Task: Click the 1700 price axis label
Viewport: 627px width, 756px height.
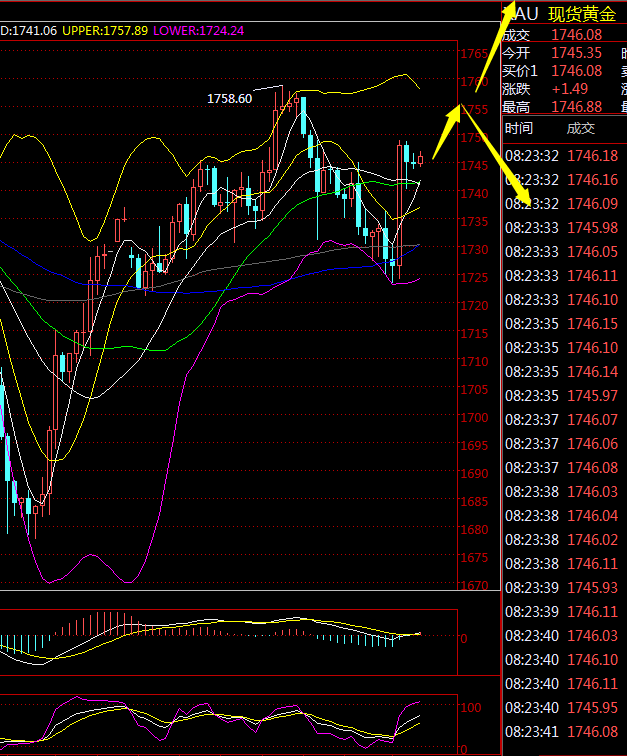Action: pyautogui.click(x=474, y=417)
